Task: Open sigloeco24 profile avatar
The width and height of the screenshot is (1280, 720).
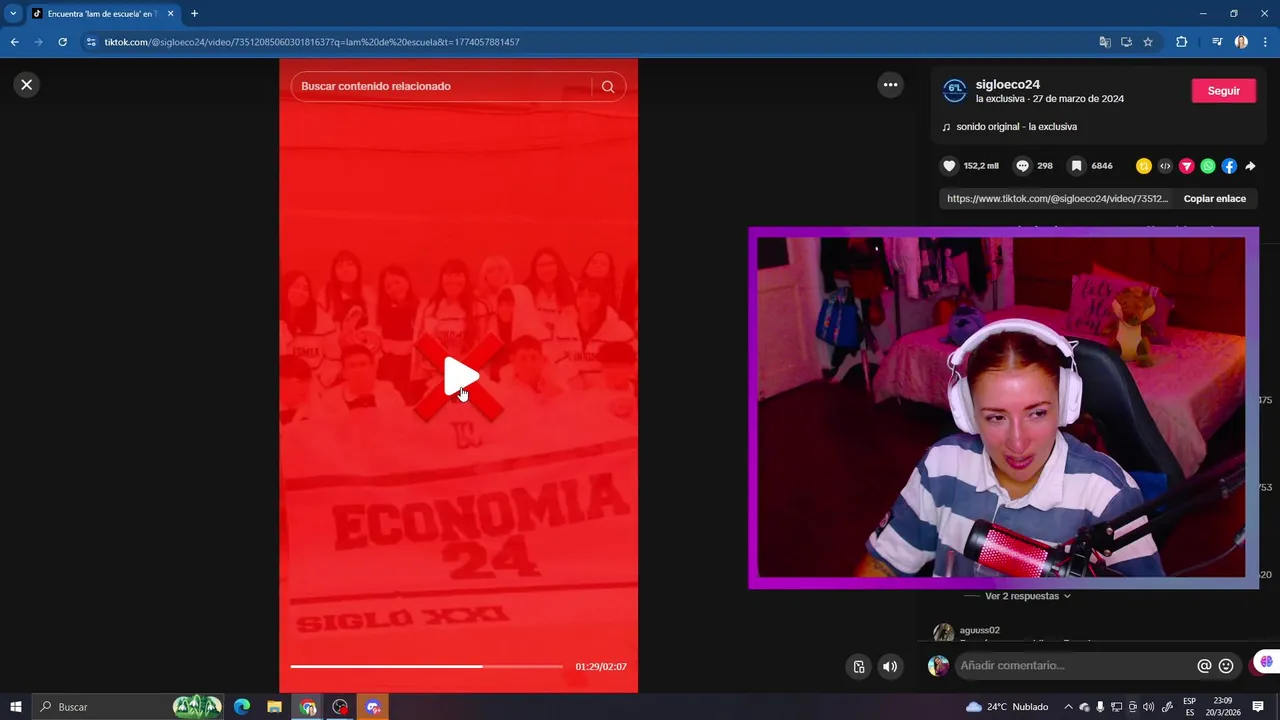Action: (x=955, y=91)
